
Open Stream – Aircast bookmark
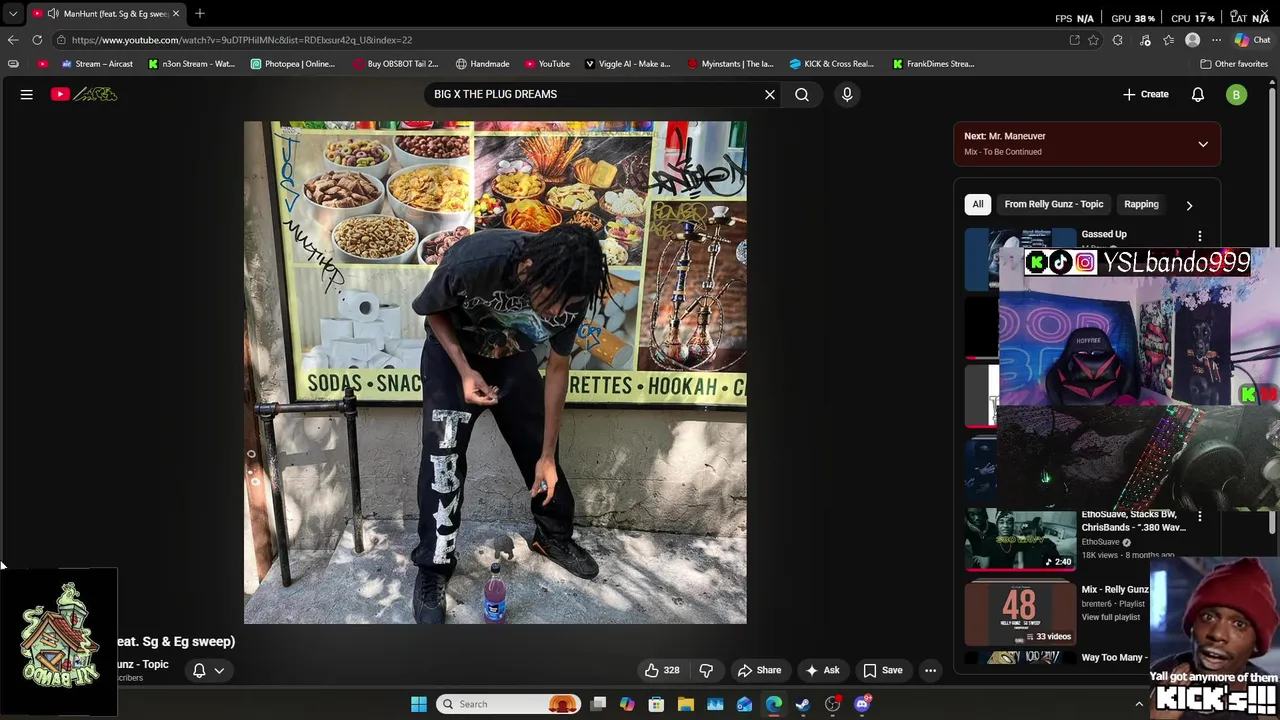tap(97, 64)
